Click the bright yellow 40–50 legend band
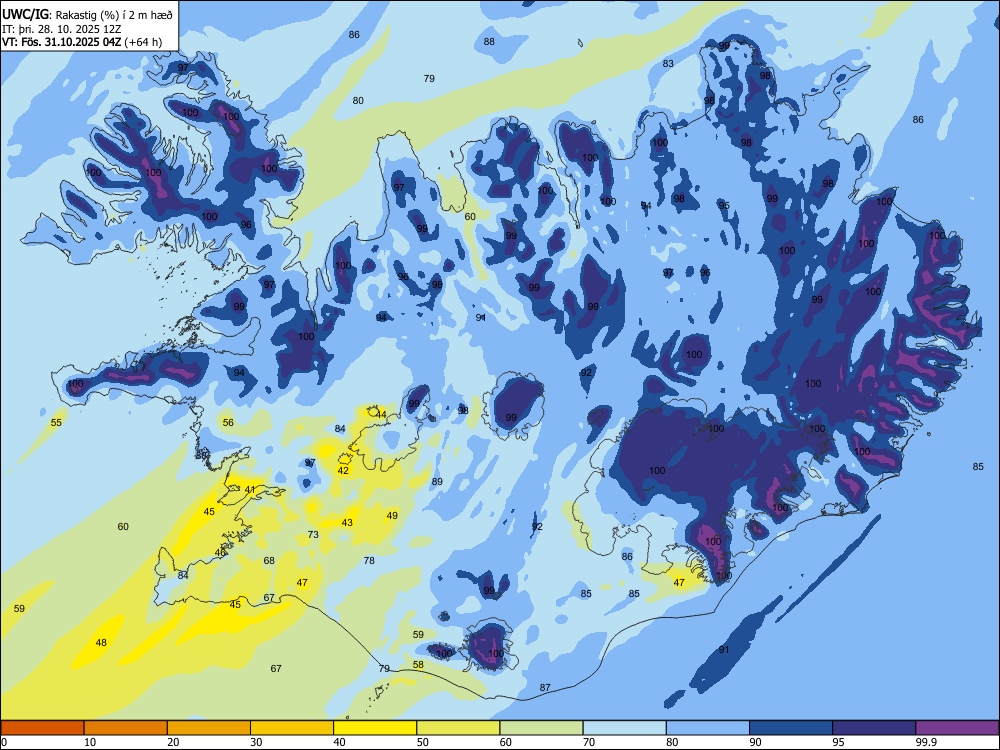Viewport: 1000px width, 750px height. 375,728
